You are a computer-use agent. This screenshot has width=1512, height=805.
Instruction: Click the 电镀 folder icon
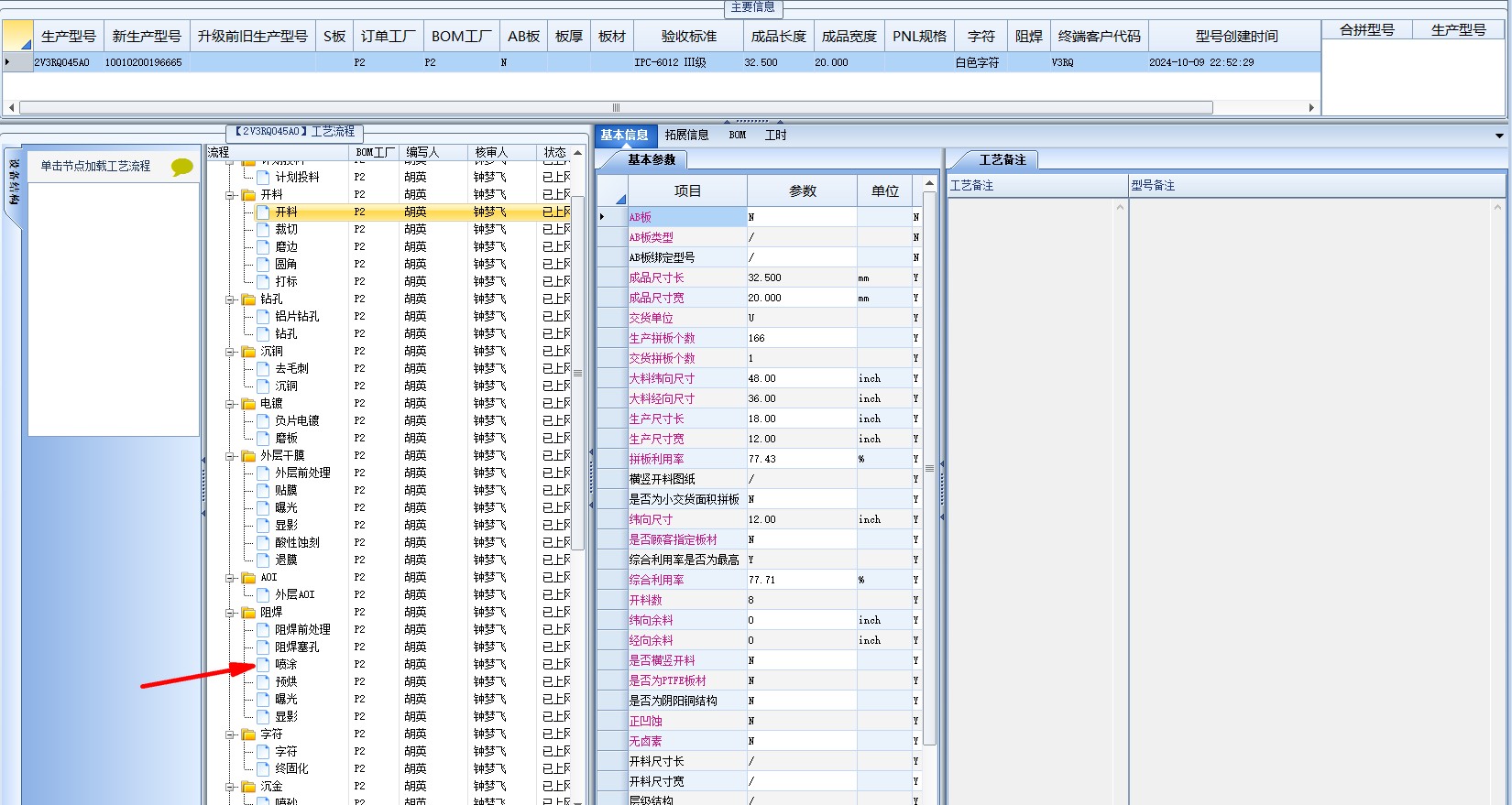point(248,404)
